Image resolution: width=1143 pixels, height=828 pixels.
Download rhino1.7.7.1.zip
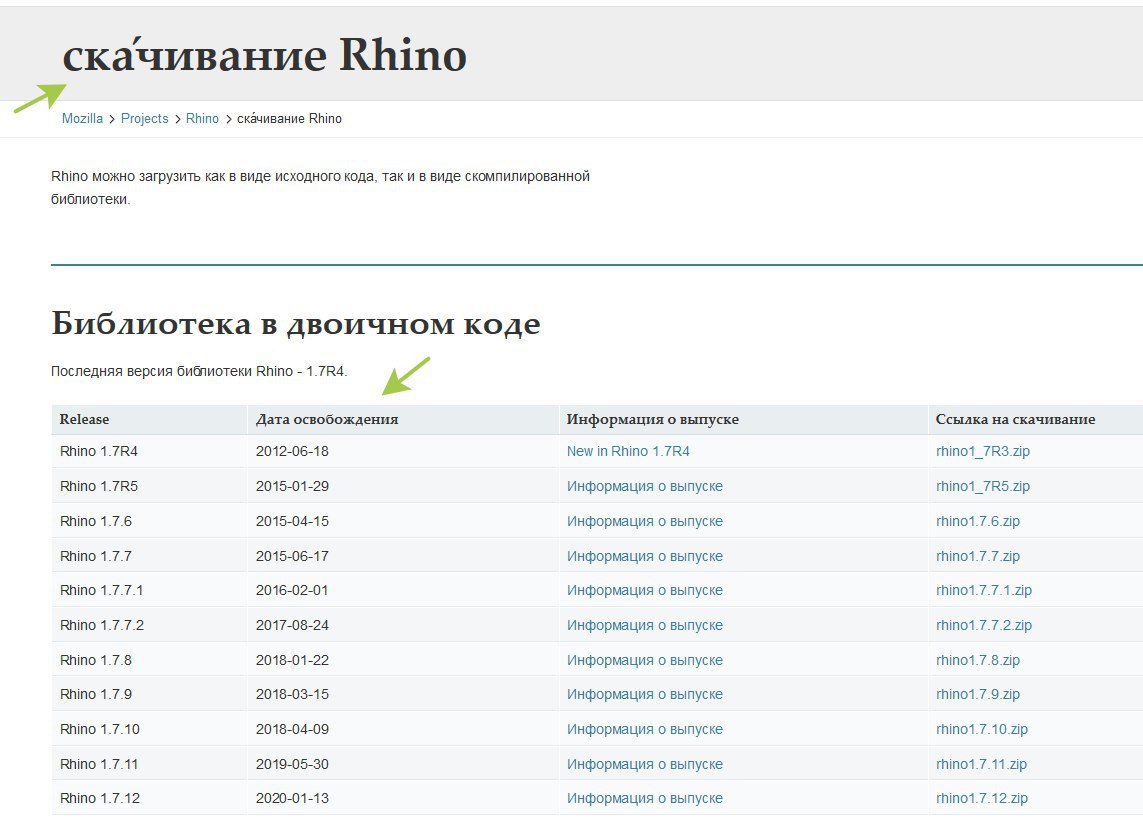[984, 590]
